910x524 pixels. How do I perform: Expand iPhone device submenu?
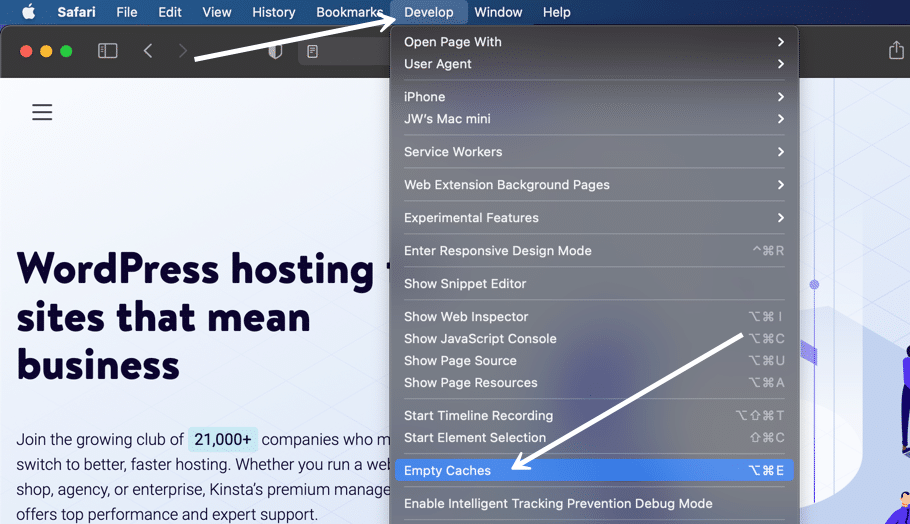[594, 97]
